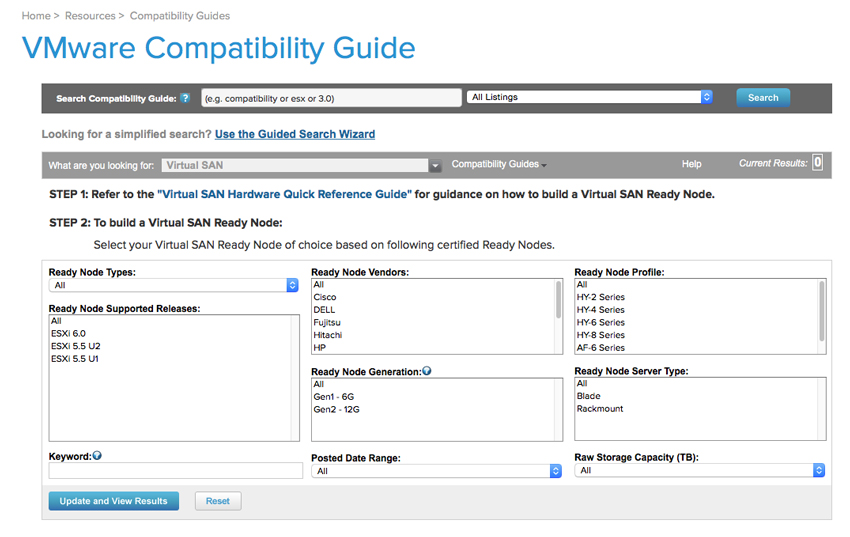Viewport: 850px width, 537px height.
Task: Open the Ready Node Types dropdown
Action: tap(173, 285)
